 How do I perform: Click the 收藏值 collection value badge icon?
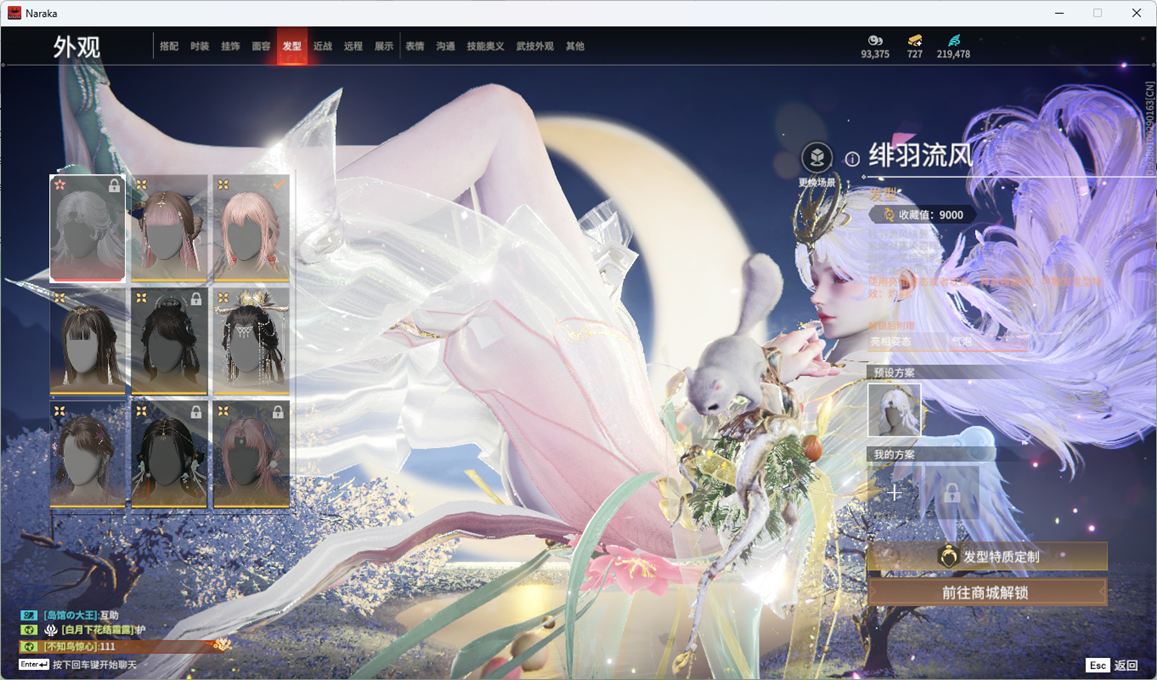coord(889,215)
